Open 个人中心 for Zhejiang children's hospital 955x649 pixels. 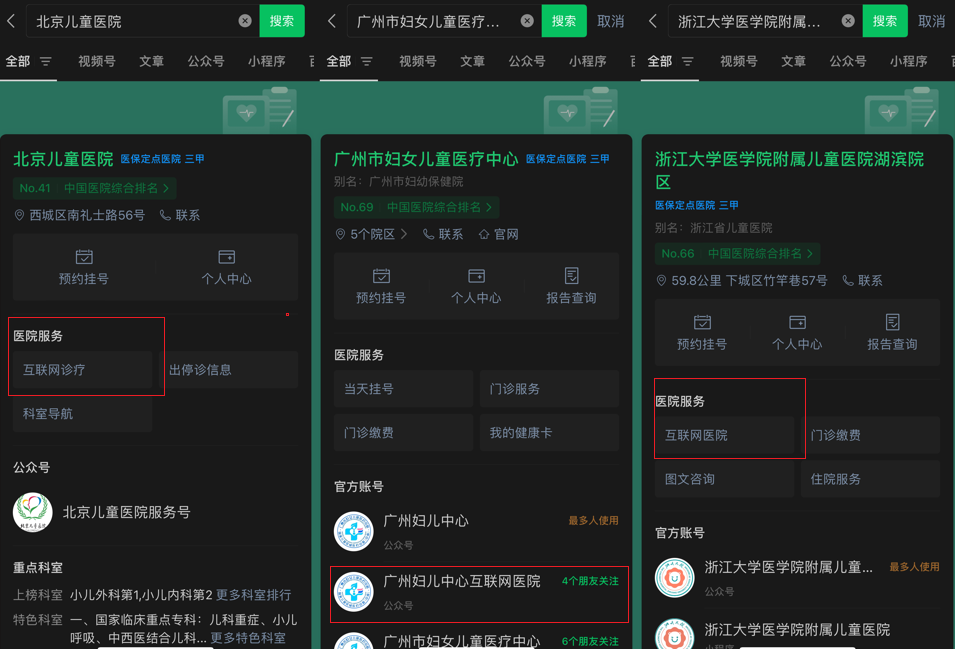pyautogui.click(x=797, y=332)
